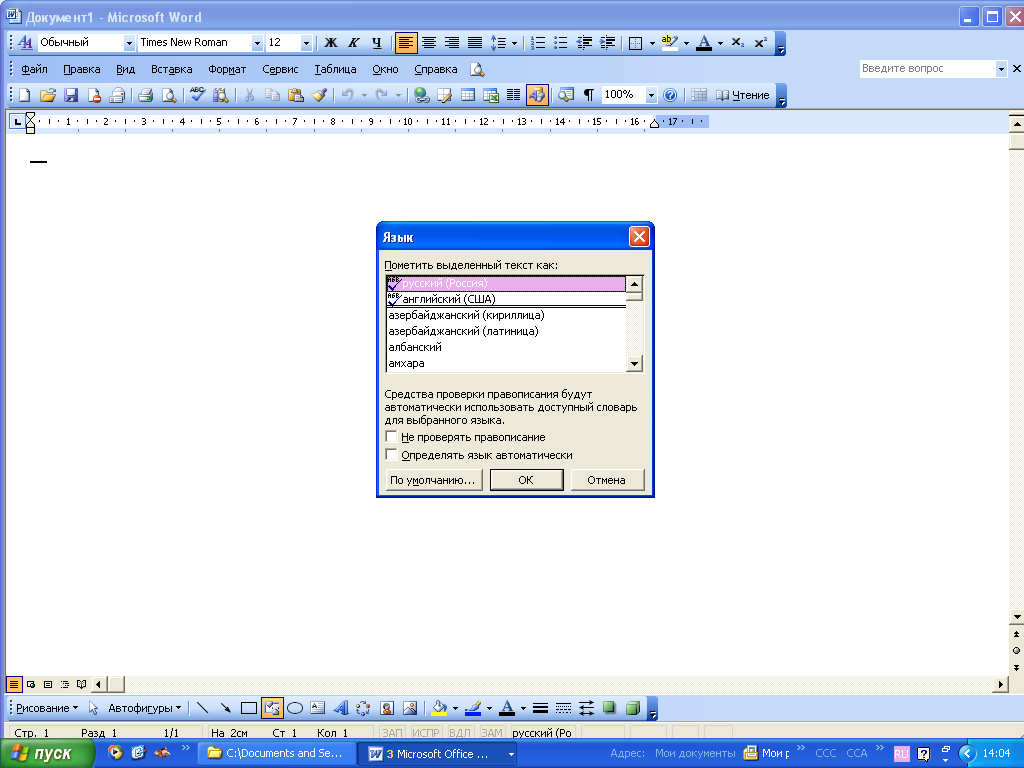This screenshot has height=768, width=1024.
Task: Click the RU language indicator in tray
Action: 901,754
